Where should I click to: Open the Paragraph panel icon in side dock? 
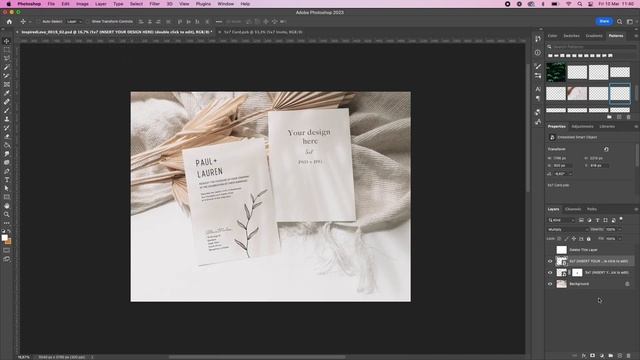pos(538,98)
